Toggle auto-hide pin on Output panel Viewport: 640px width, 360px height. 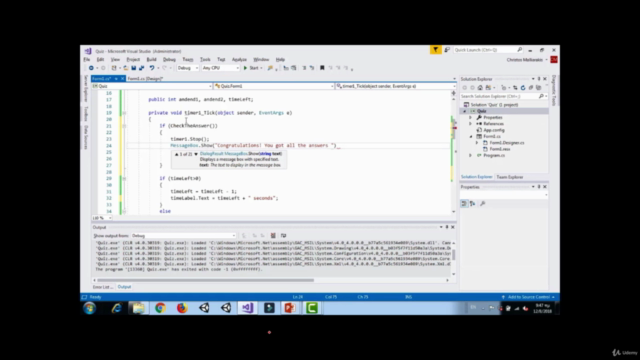[447, 227]
